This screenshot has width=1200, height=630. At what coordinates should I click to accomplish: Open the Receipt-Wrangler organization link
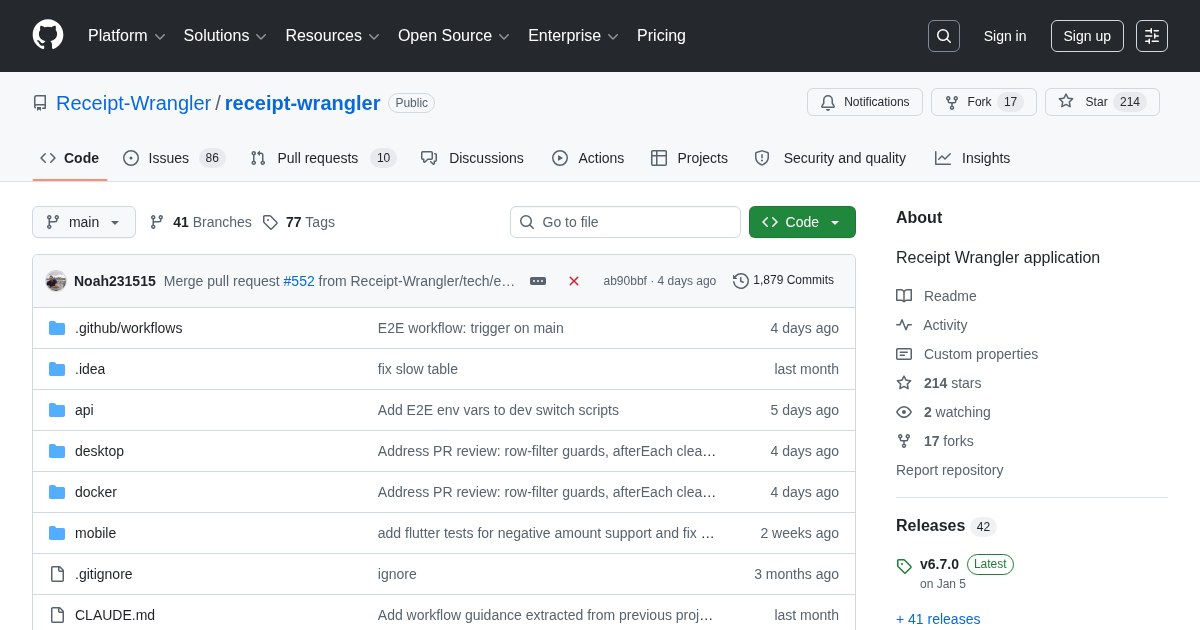(133, 103)
